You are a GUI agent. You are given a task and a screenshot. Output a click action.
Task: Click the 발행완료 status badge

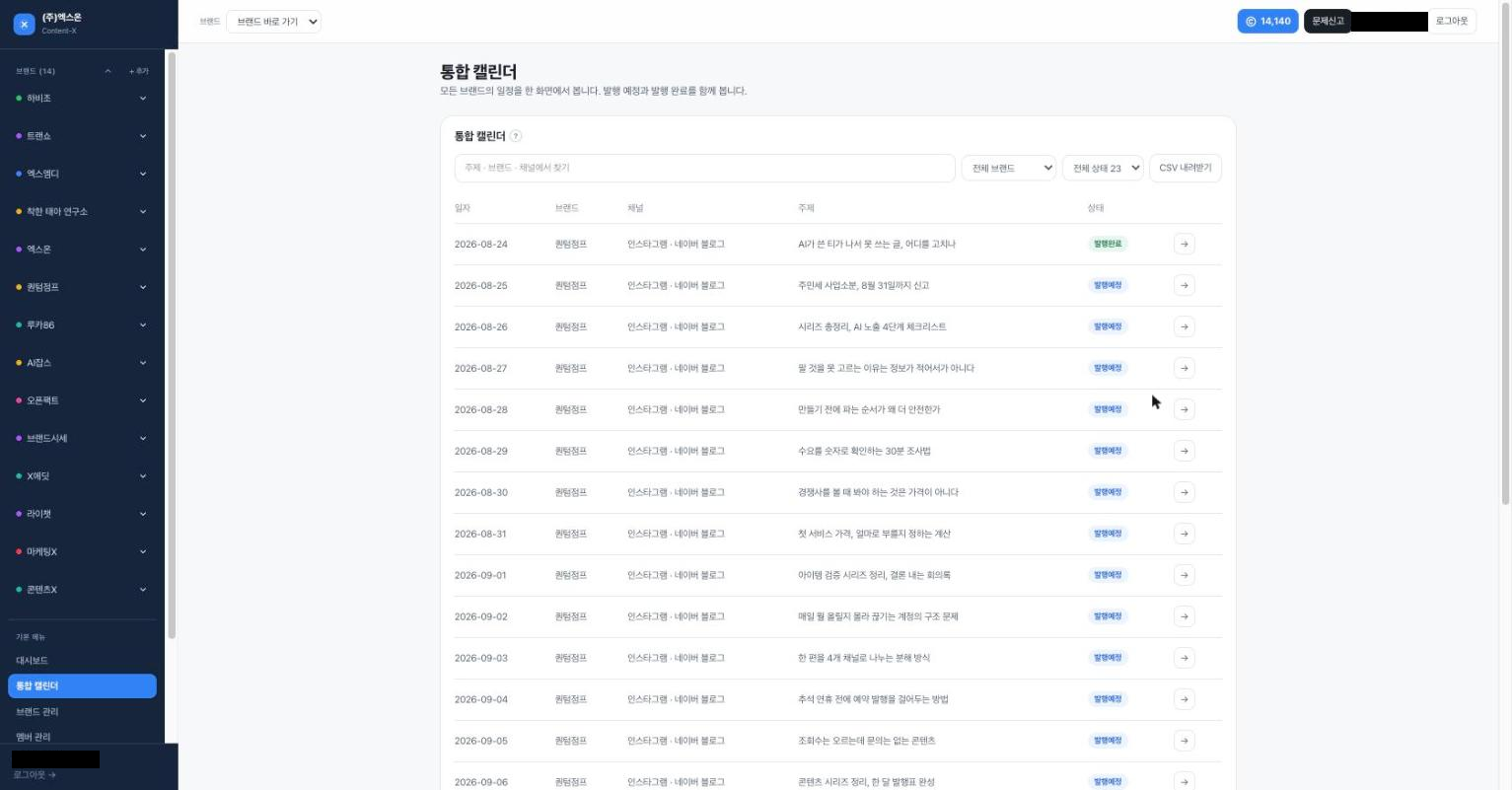[1108, 244]
